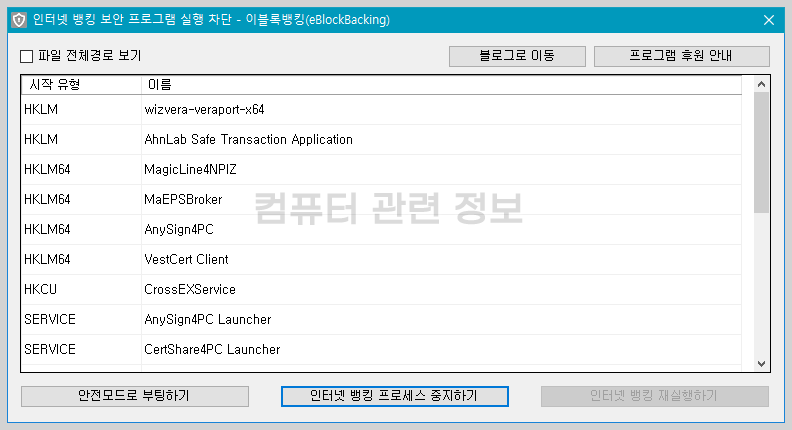Close the eBlockBacking window
Screen dimensions: 792x430
[x=769, y=20]
